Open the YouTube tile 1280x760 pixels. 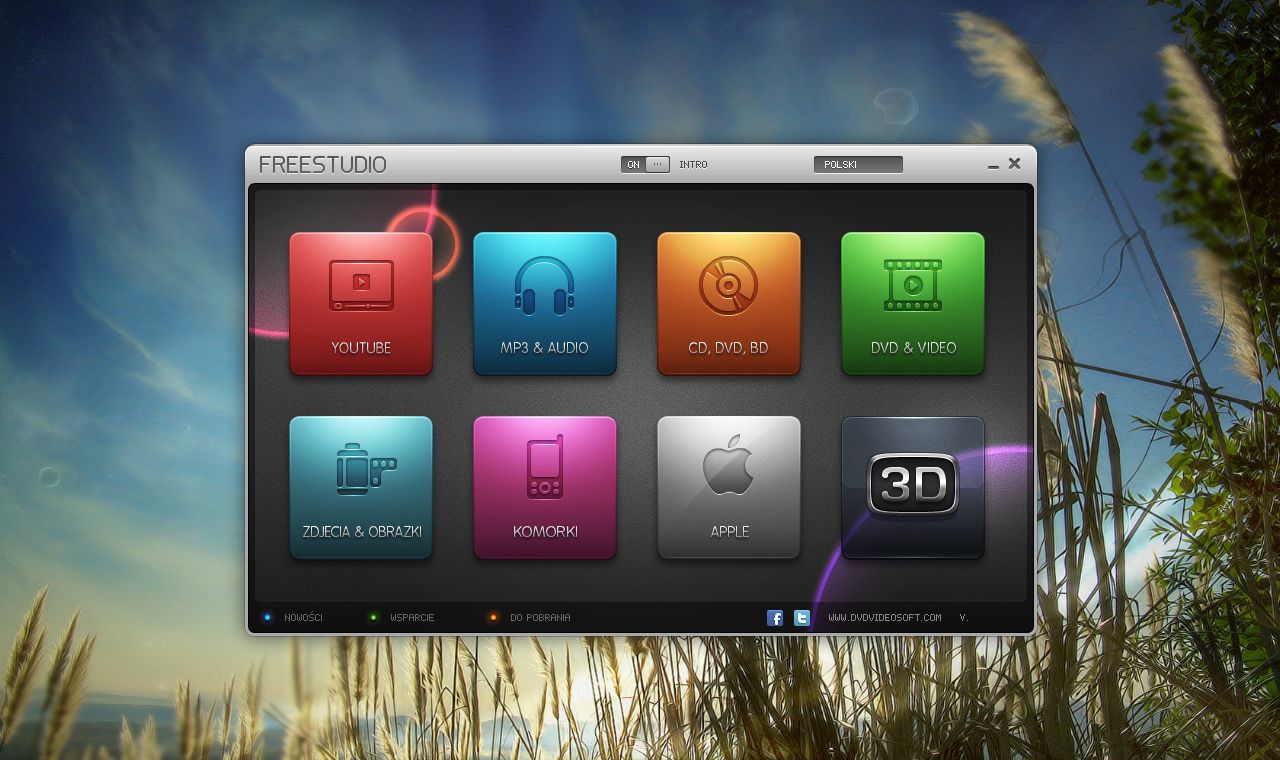(x=361, y=304)
